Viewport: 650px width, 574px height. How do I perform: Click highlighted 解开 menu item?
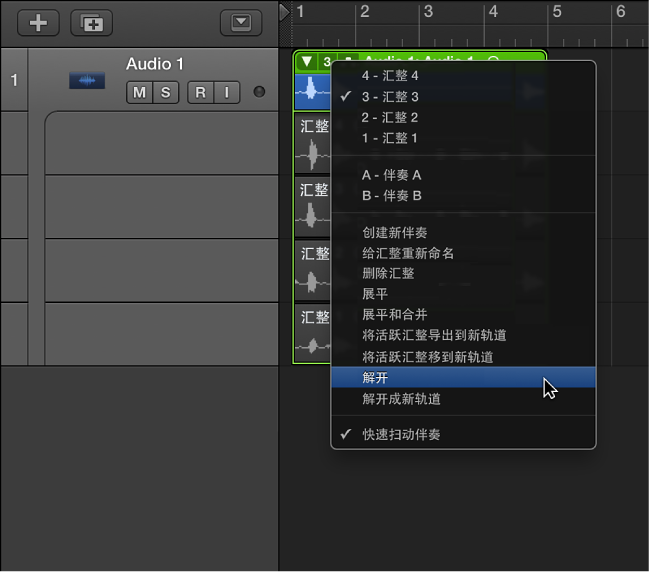coord(463,378)
